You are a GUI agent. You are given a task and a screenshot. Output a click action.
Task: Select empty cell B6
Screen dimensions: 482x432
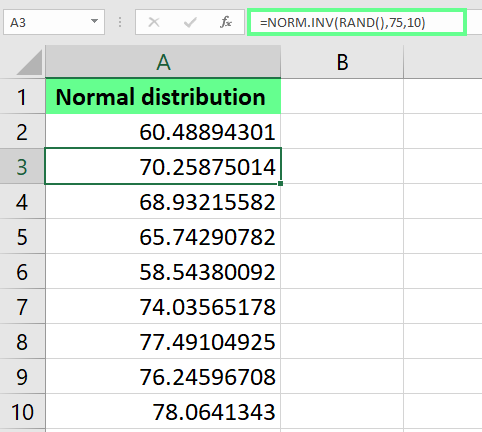tap(342, 272)
